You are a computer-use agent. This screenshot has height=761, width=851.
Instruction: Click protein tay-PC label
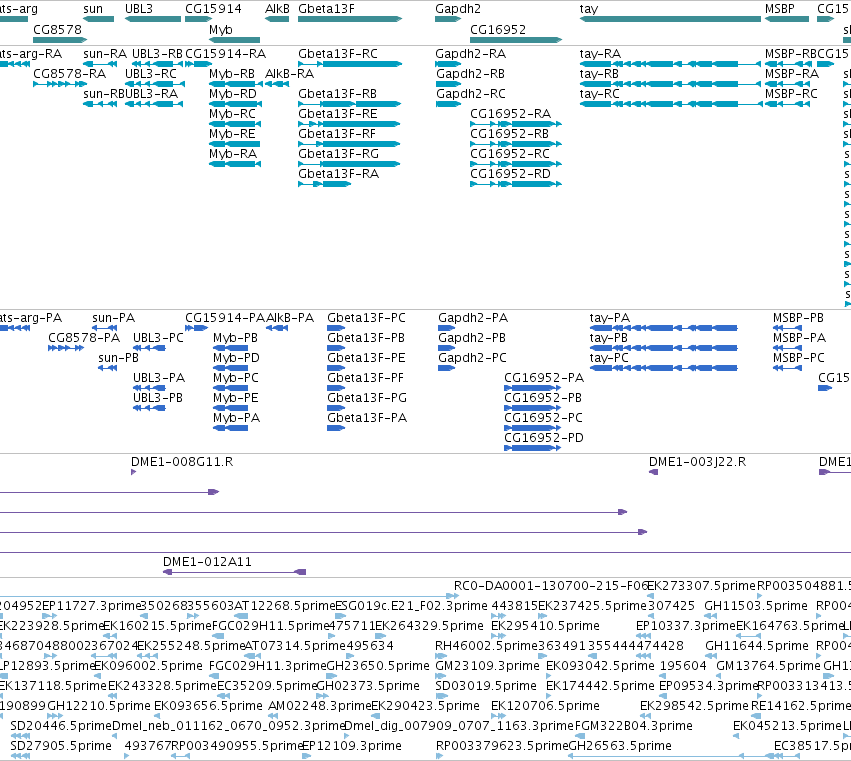click(x=609, y=358)
